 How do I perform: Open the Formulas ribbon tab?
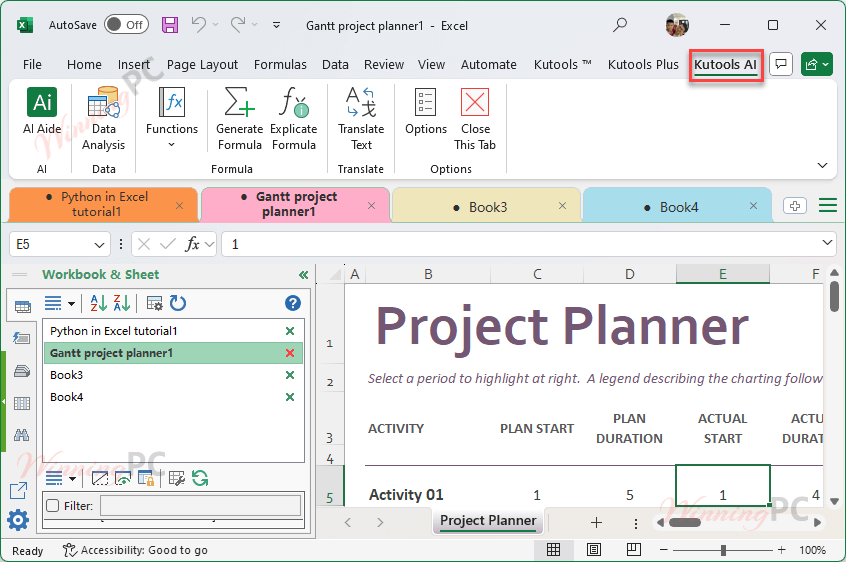(x=280, y=65)
